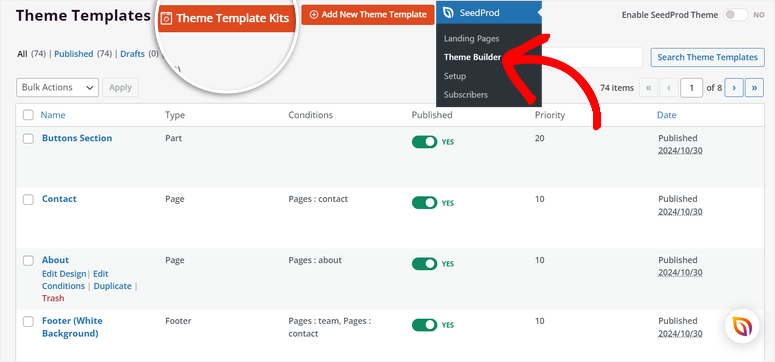
Task: Click the current page number field
Action: point(691,88)
